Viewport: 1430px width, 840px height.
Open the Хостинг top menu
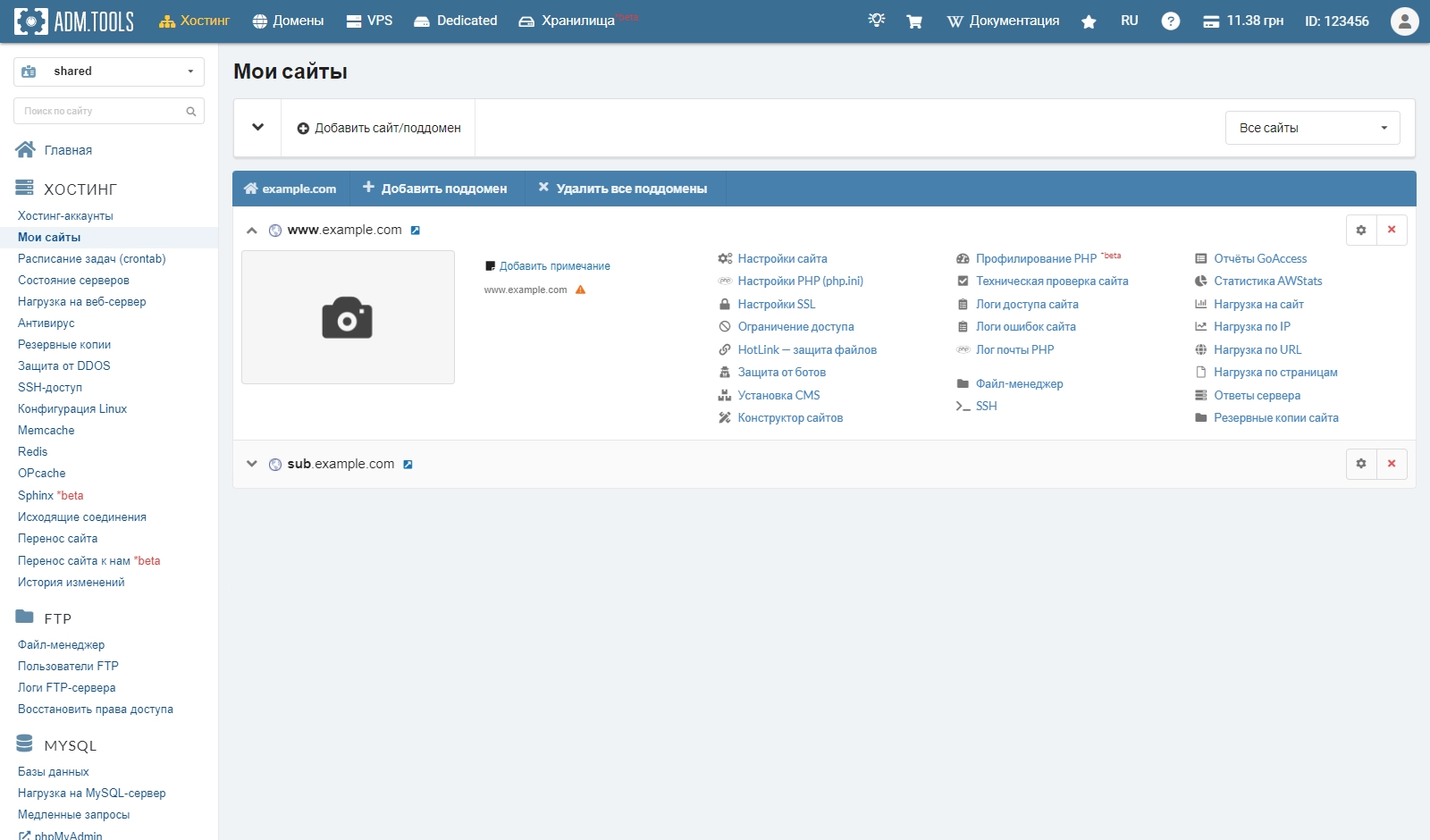tap(194, 21)
